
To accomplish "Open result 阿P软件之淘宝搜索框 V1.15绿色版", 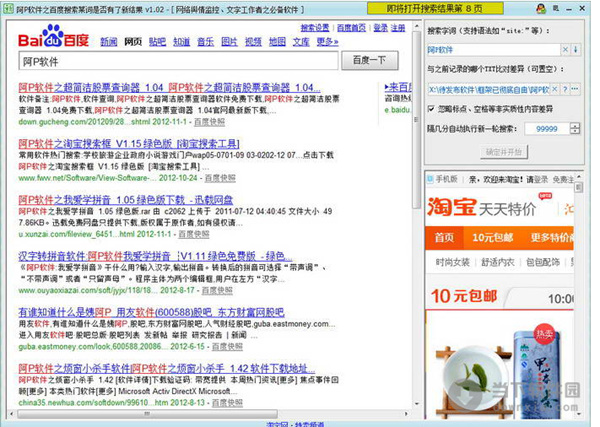I will [129, 144].
